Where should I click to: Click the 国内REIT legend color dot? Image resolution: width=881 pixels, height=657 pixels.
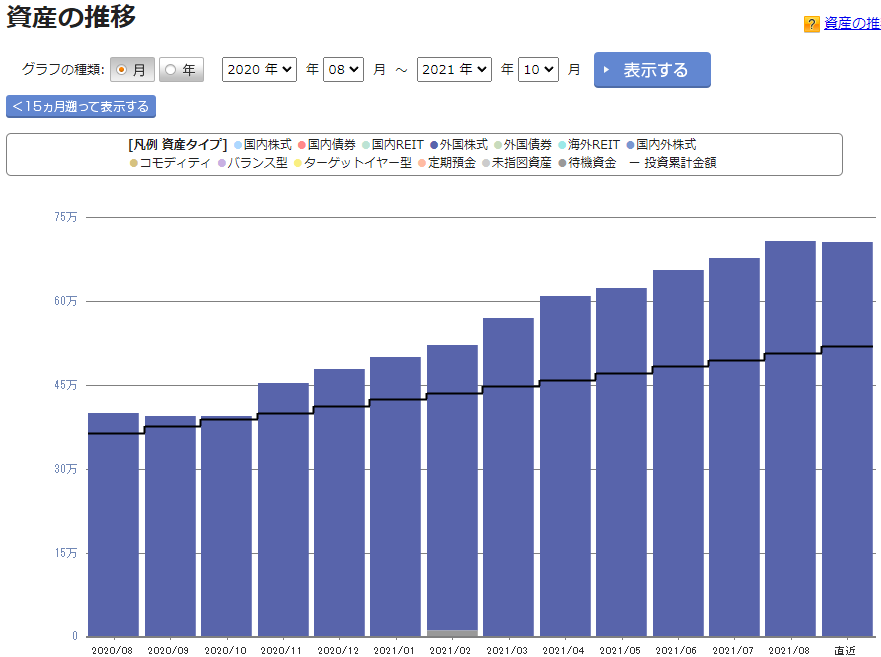[366, 145]
